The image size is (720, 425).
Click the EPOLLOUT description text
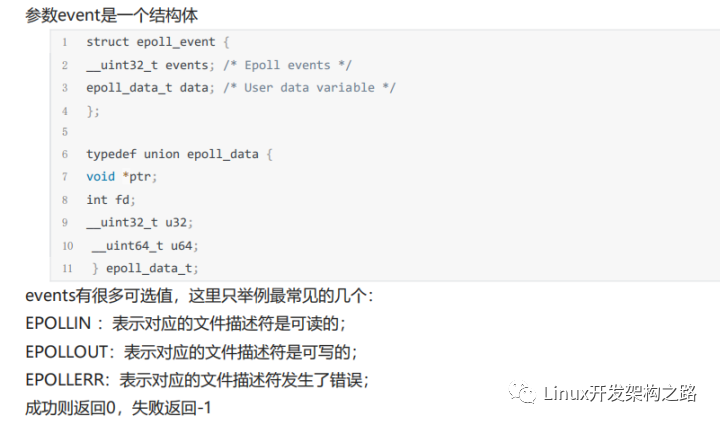pos(191,352)
